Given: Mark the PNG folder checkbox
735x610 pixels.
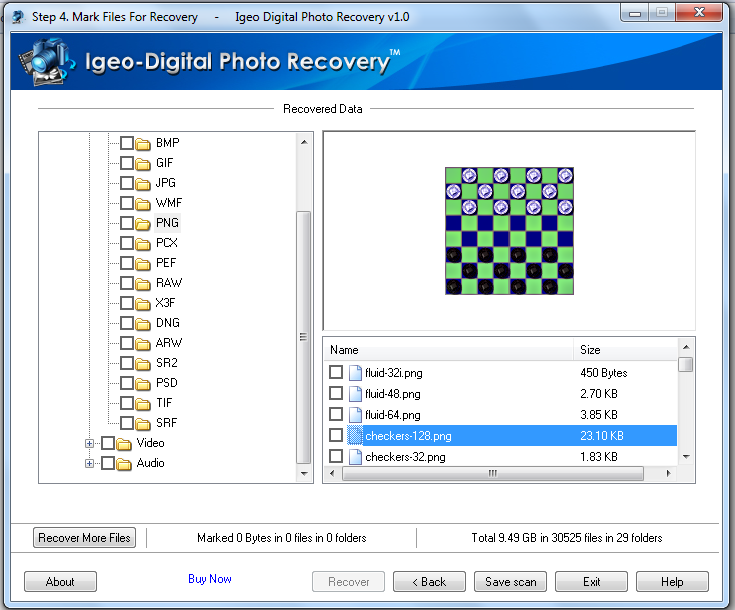Looking at the screenshot, I should 127,223.
